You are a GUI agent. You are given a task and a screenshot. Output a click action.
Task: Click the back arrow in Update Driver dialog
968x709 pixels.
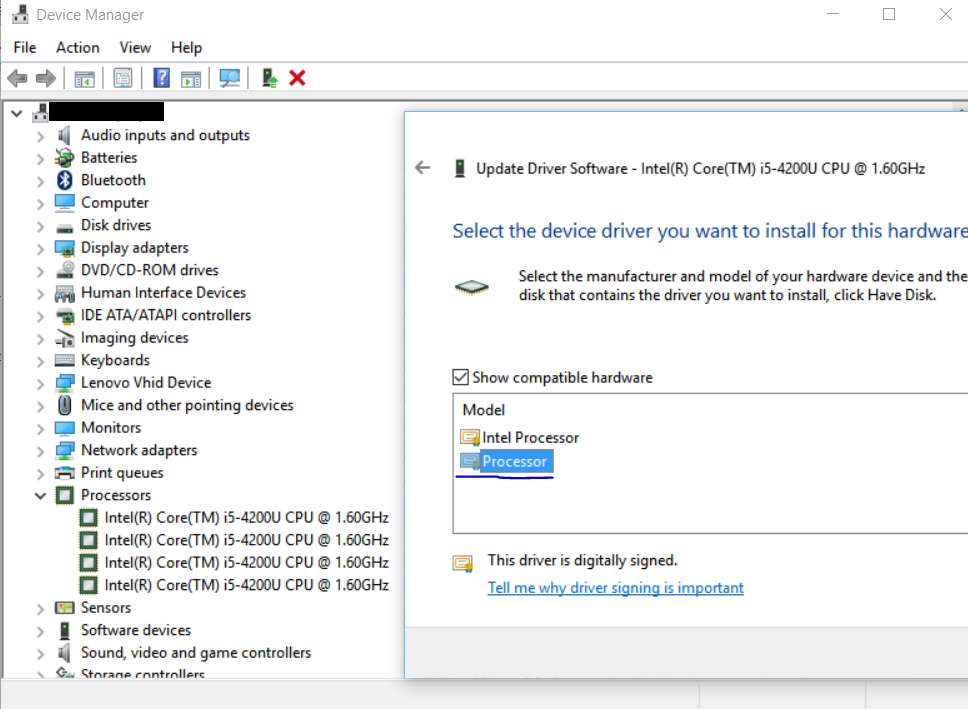[x=422, y=167]
